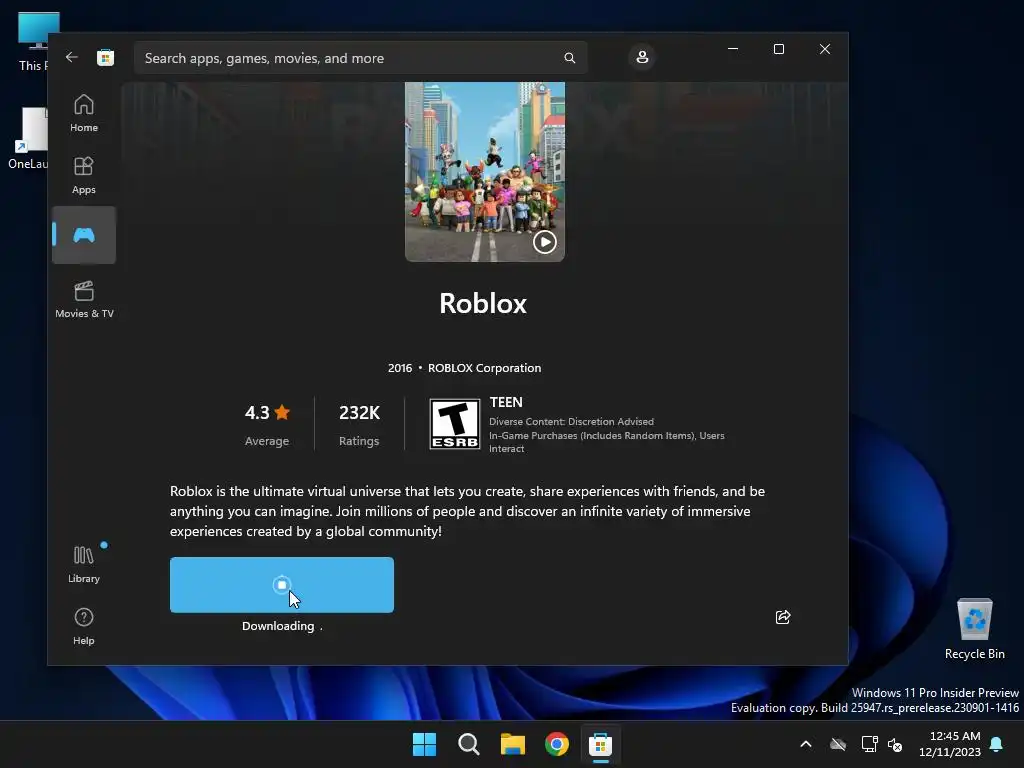Select the This PC desktop icon
The width and height of the screenshot is (1024, 768).
click(33, 41)
